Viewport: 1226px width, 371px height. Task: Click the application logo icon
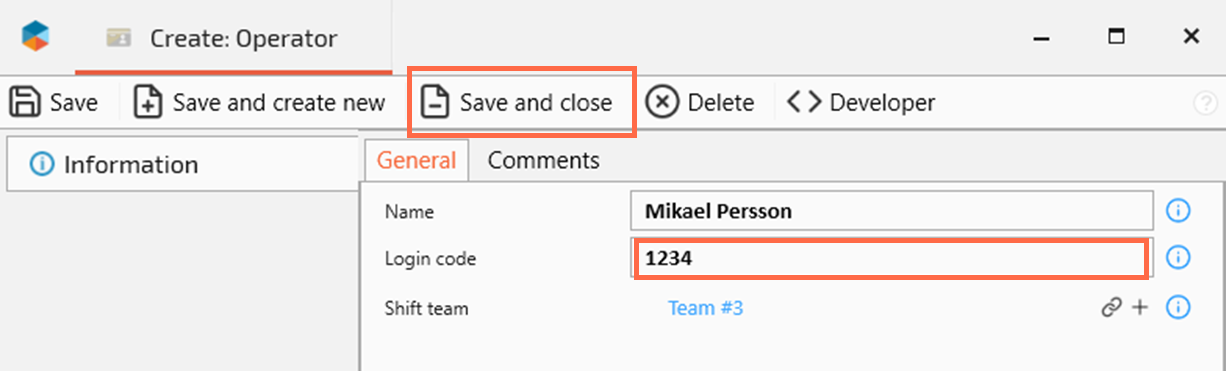(x=36, y=37)
